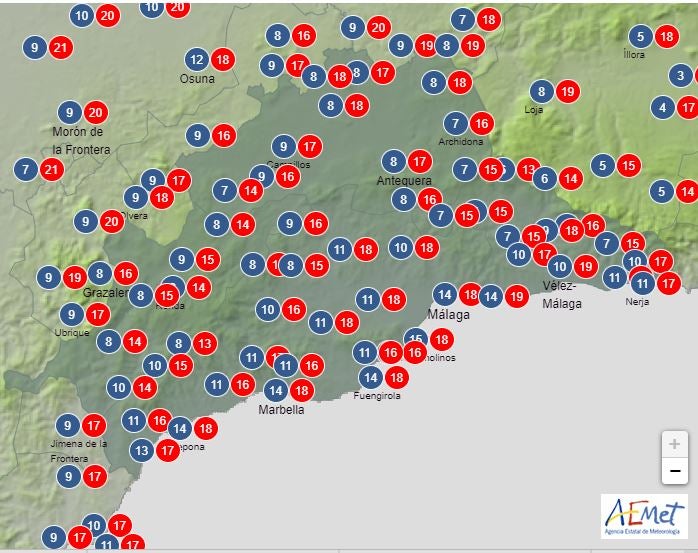Select red 17 marker above Ubrique
This screenshot has width=698, height=553.
pyautogui.click(x=95, y=314)
